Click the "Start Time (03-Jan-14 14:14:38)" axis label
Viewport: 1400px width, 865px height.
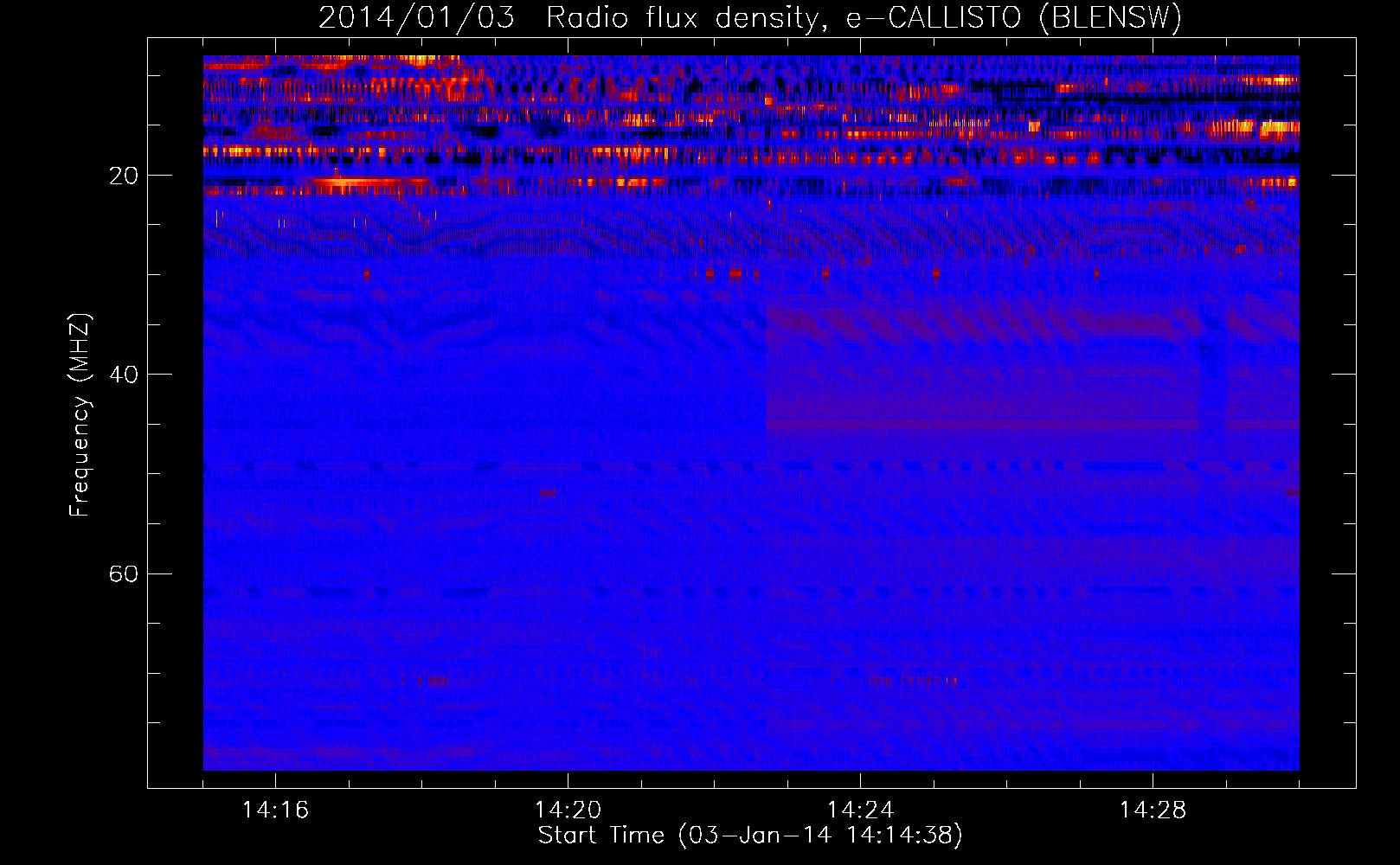point(750,836)
